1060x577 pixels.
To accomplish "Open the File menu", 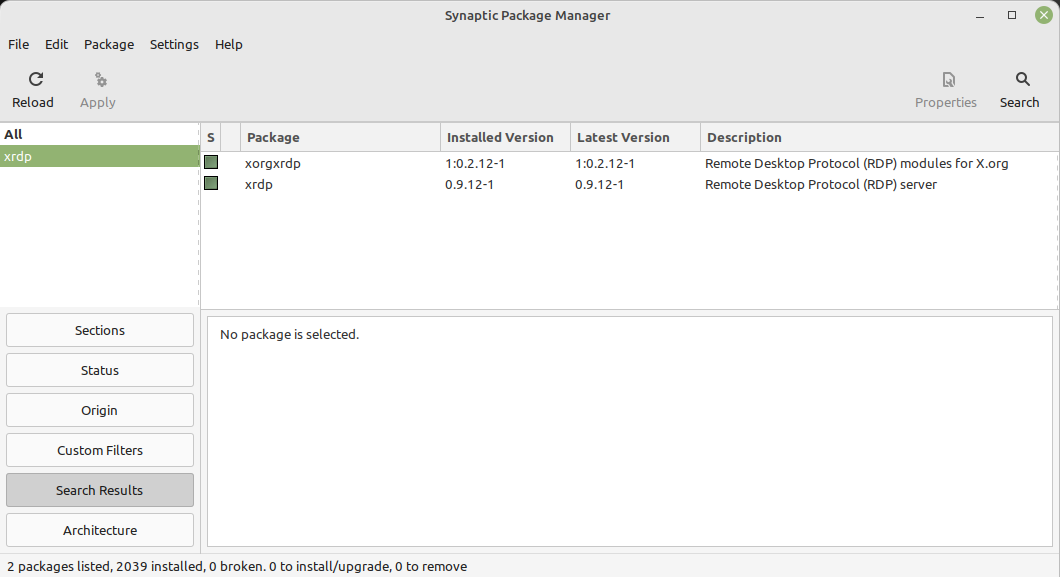I will tap(19, 45).
